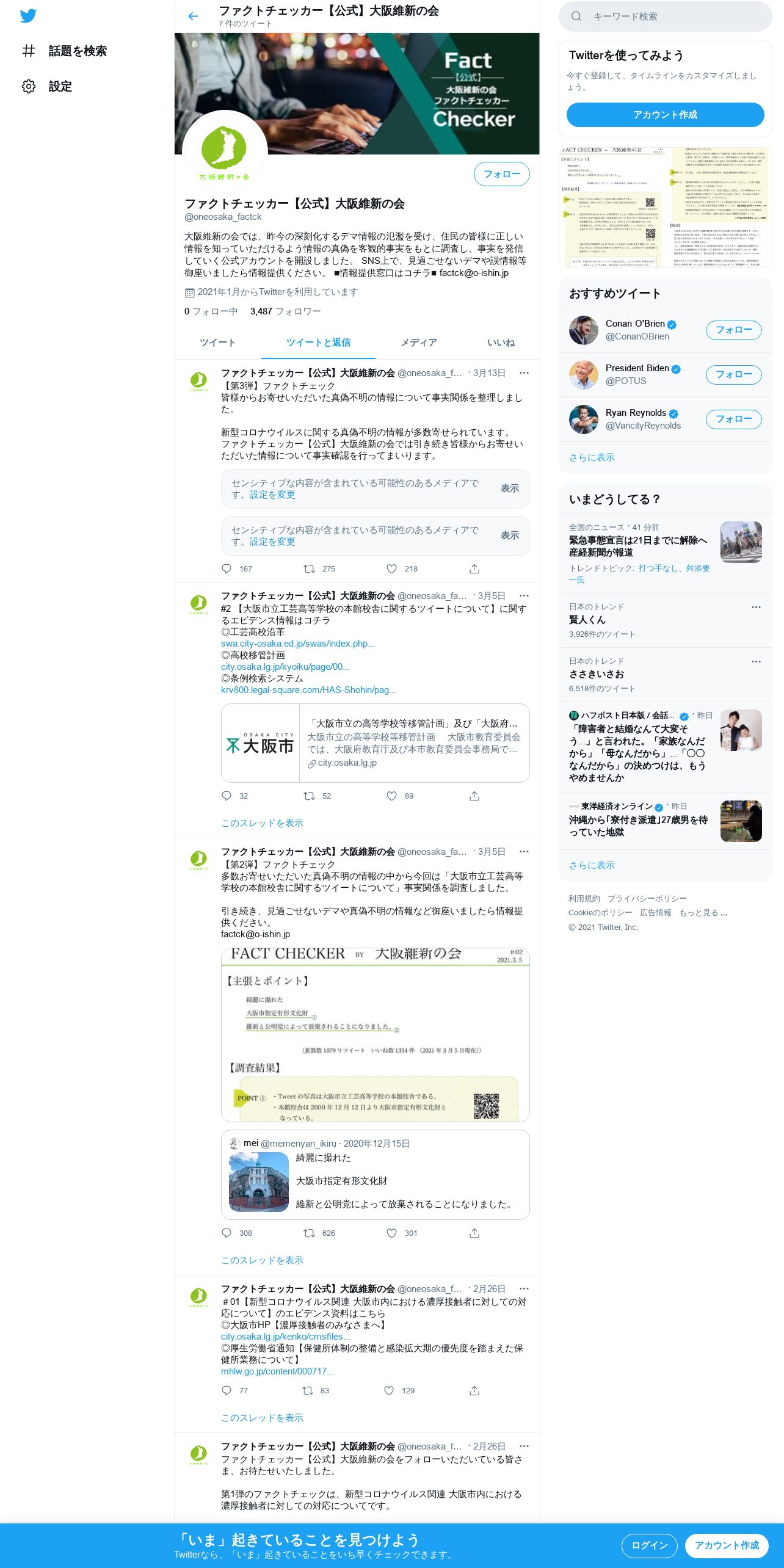
Task: Click さらに表示 under recommended accounts
Action: (x=665, y=457)
